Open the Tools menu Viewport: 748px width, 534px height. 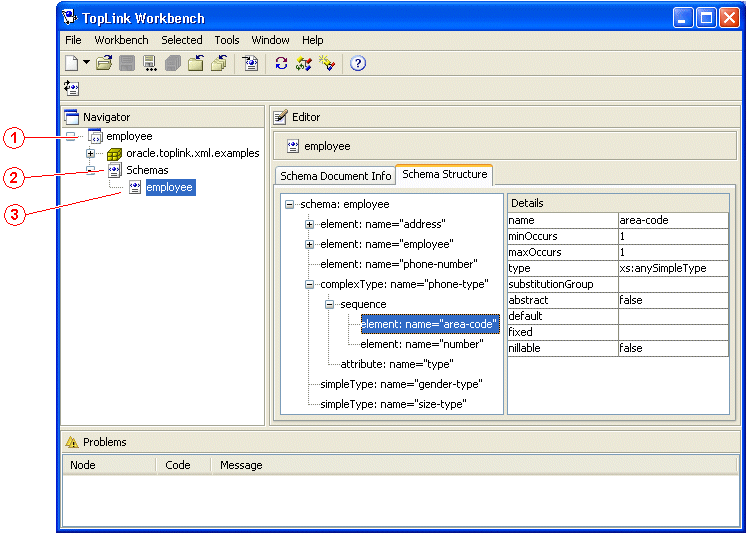227,40
